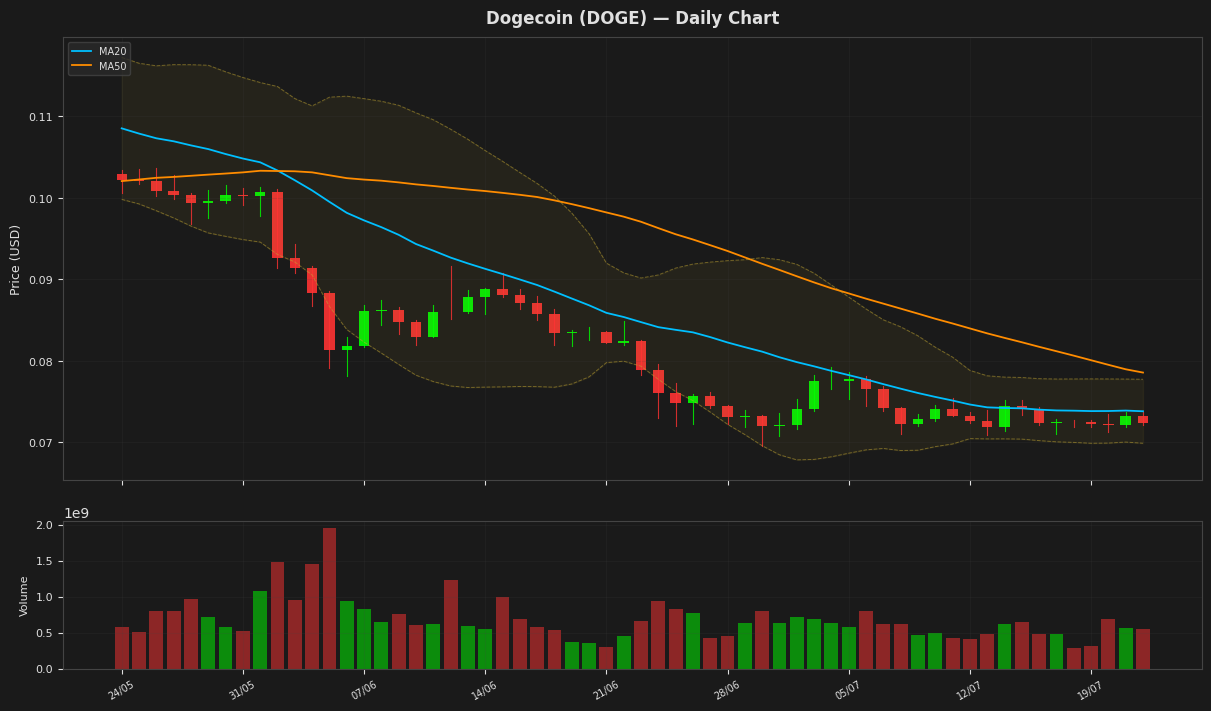This screenshot has width=1211, height=711.
Task: Click the 0.07 price tick label
Action: click(x=42, y=443)
